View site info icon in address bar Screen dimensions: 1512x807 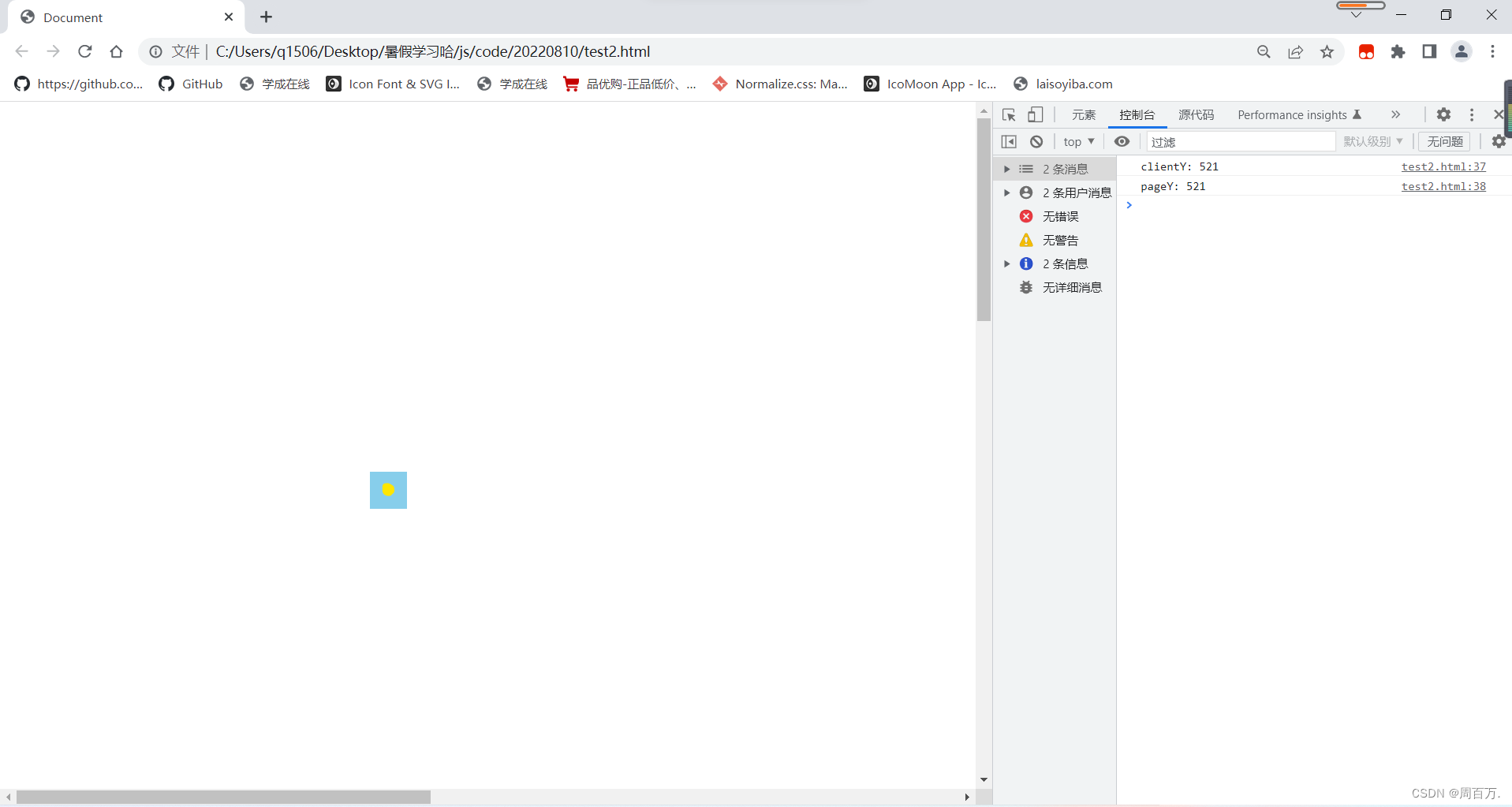(x=156, y=51)
